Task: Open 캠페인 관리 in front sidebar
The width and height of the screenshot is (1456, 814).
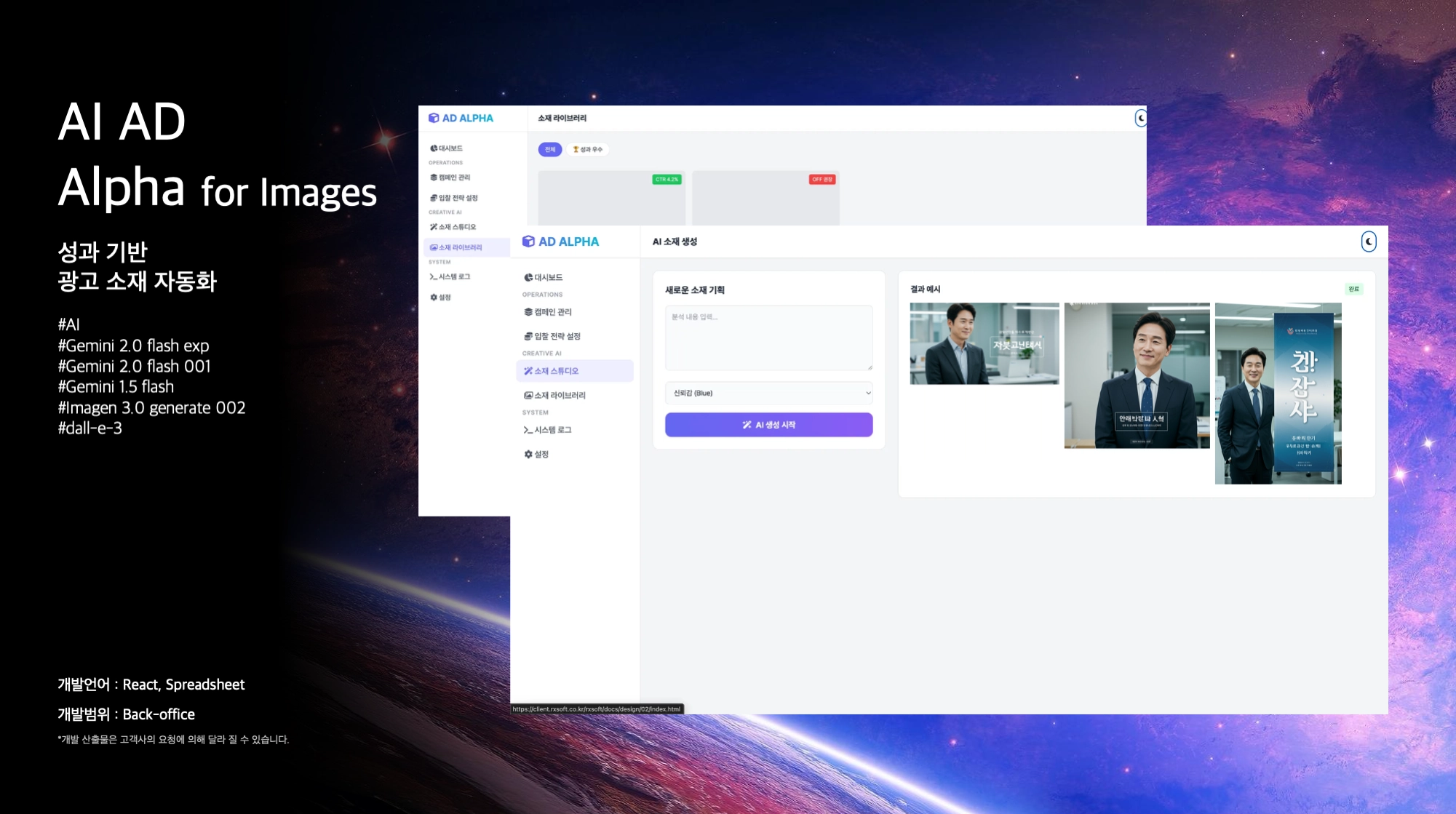Action: [552, 312]
